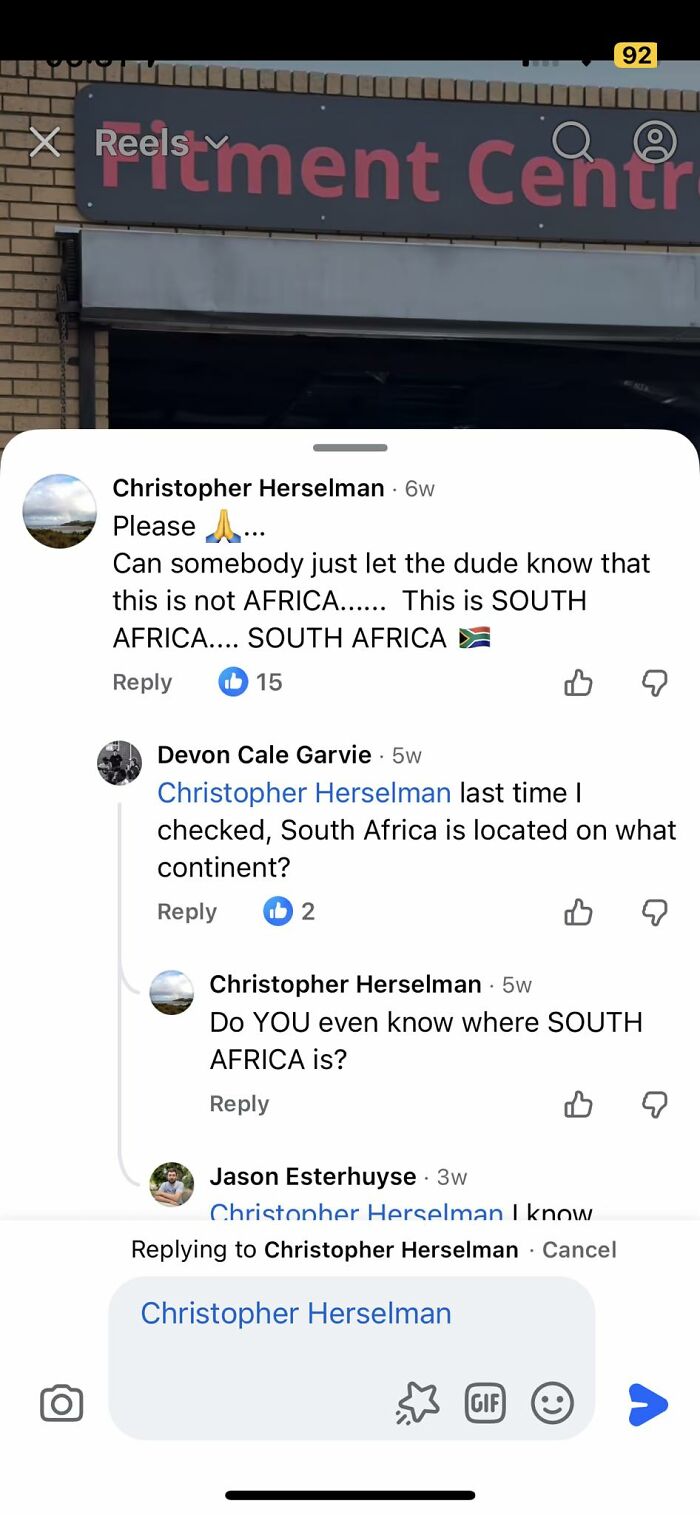Image resolution: width=700 pixels, height=1515 pixels.
Task: Expand the Reels dropdown chevron
Action: tap(217, 143)
